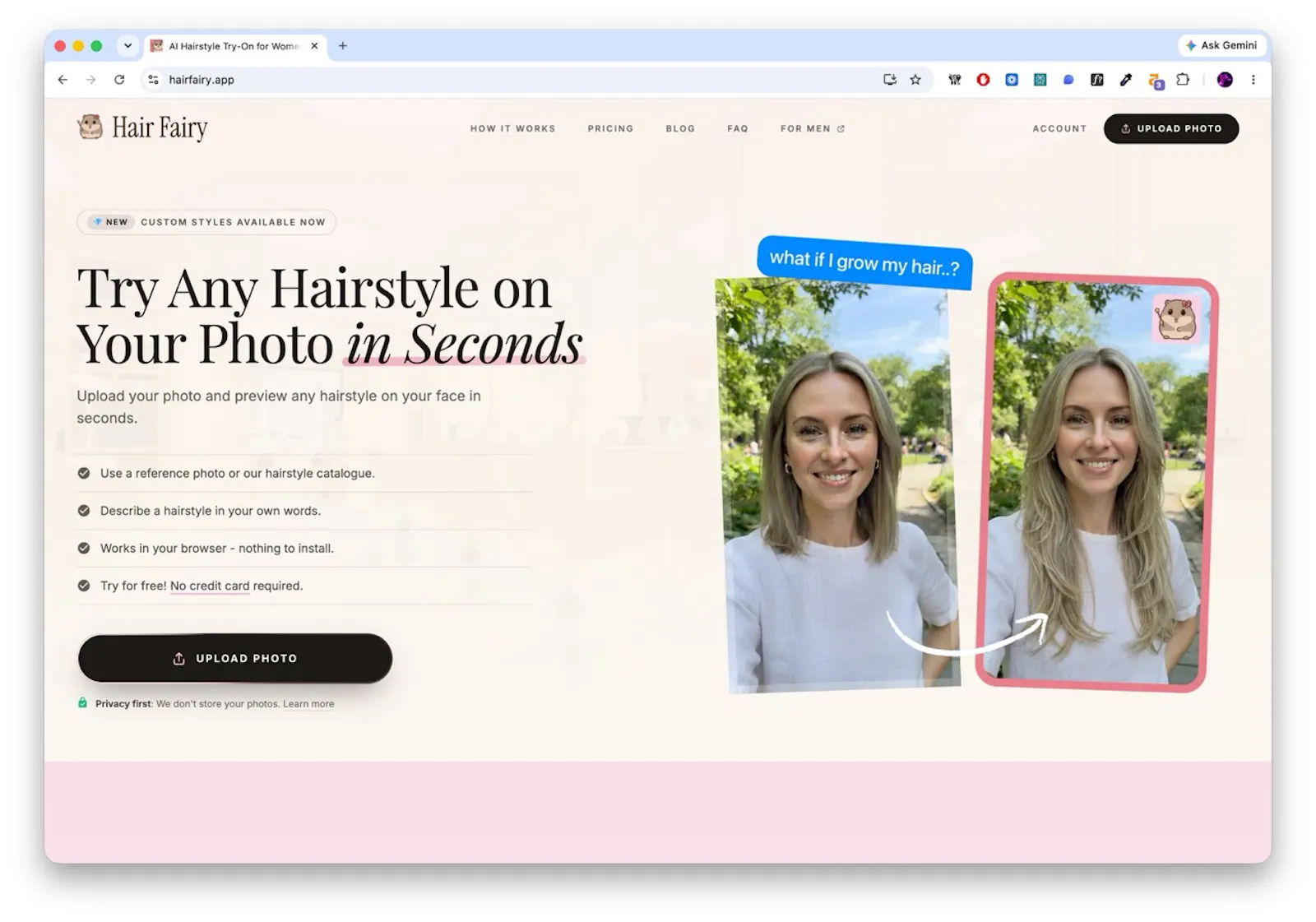Click the 'Try Any Hairstyle on Your Photo' headline

tap(330, 316)
